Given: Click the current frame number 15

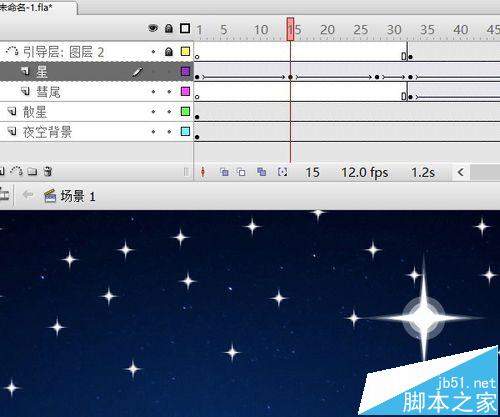Looking at the screenshot, I should pyautogui.click(x=312, y=173).
